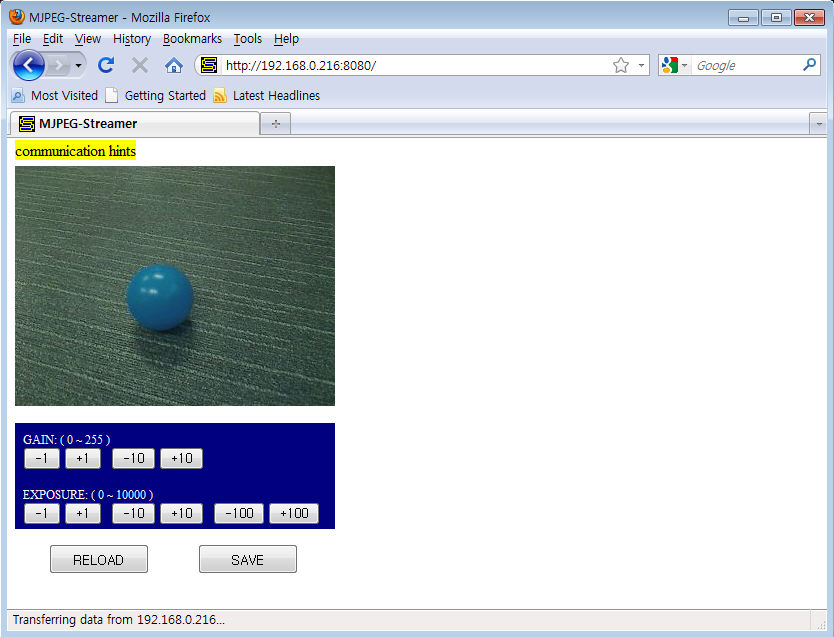The width and height of the screenshot is (834, 637).
Task: Increase EXPOSURE by 100
Action: point(294,514)
